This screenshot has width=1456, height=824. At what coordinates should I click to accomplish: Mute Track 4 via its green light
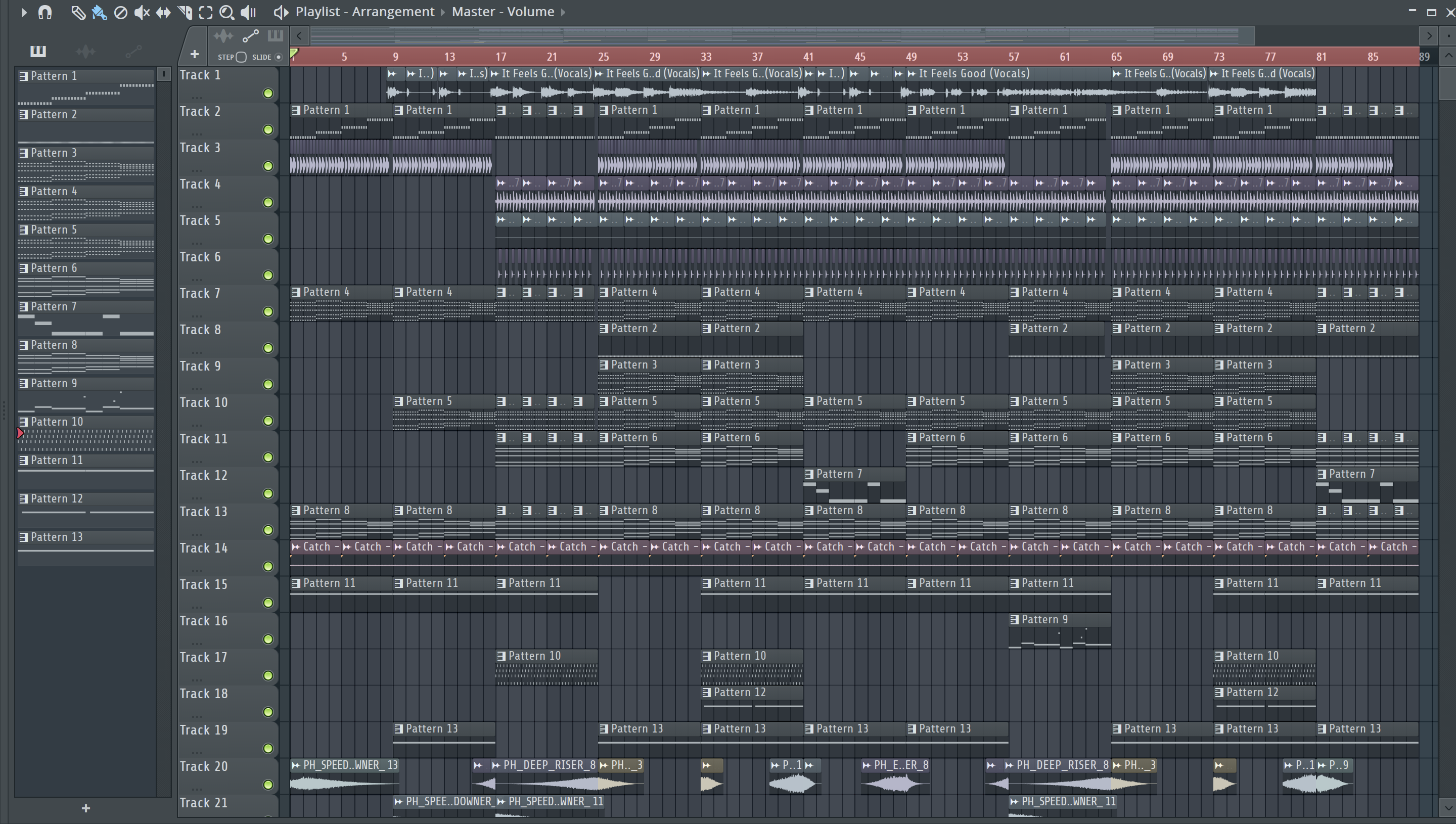[x=268, y=203]
